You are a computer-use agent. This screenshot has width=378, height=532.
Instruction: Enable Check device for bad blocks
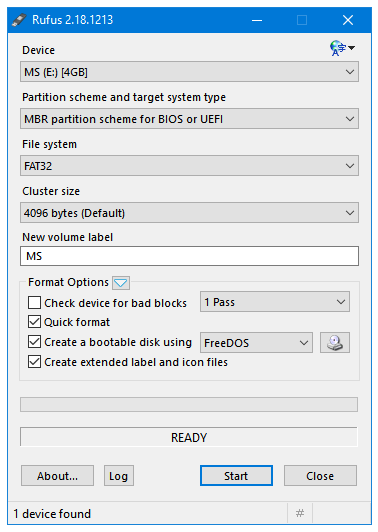[35, 303]
